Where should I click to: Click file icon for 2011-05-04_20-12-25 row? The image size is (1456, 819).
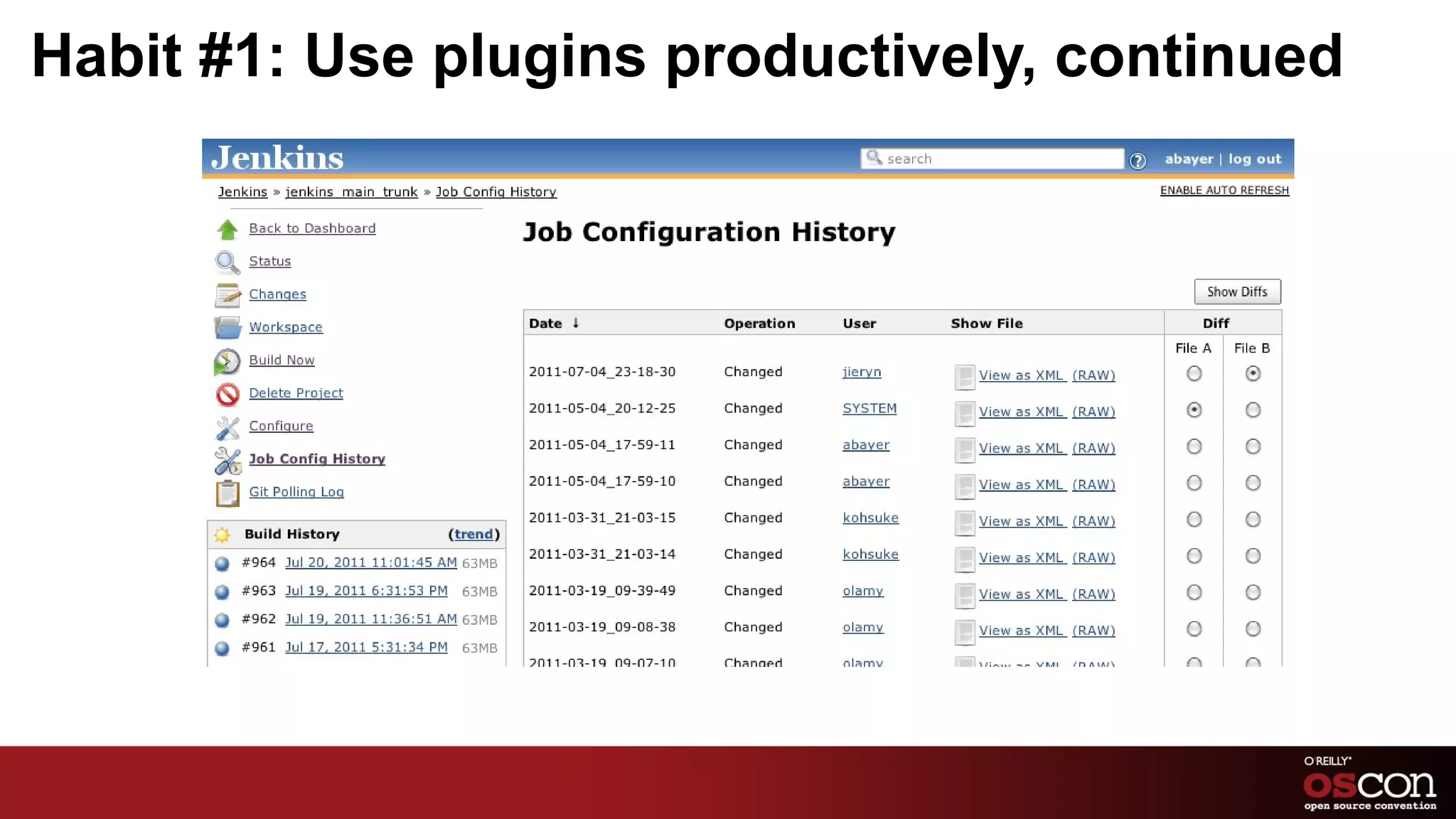[x=965, y=413]
